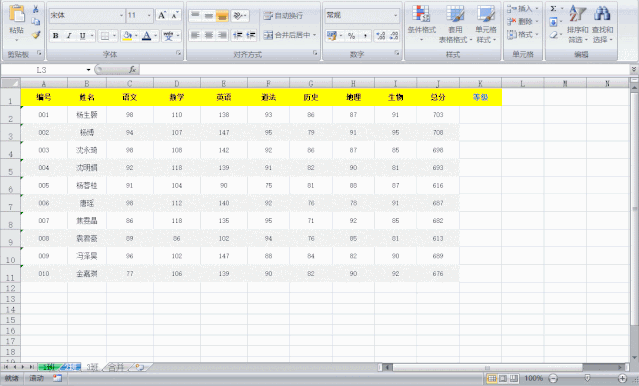Click the Fill down arrow icon
The width and height of the screenshot is (639, 386).
click(x=553, y=22)
